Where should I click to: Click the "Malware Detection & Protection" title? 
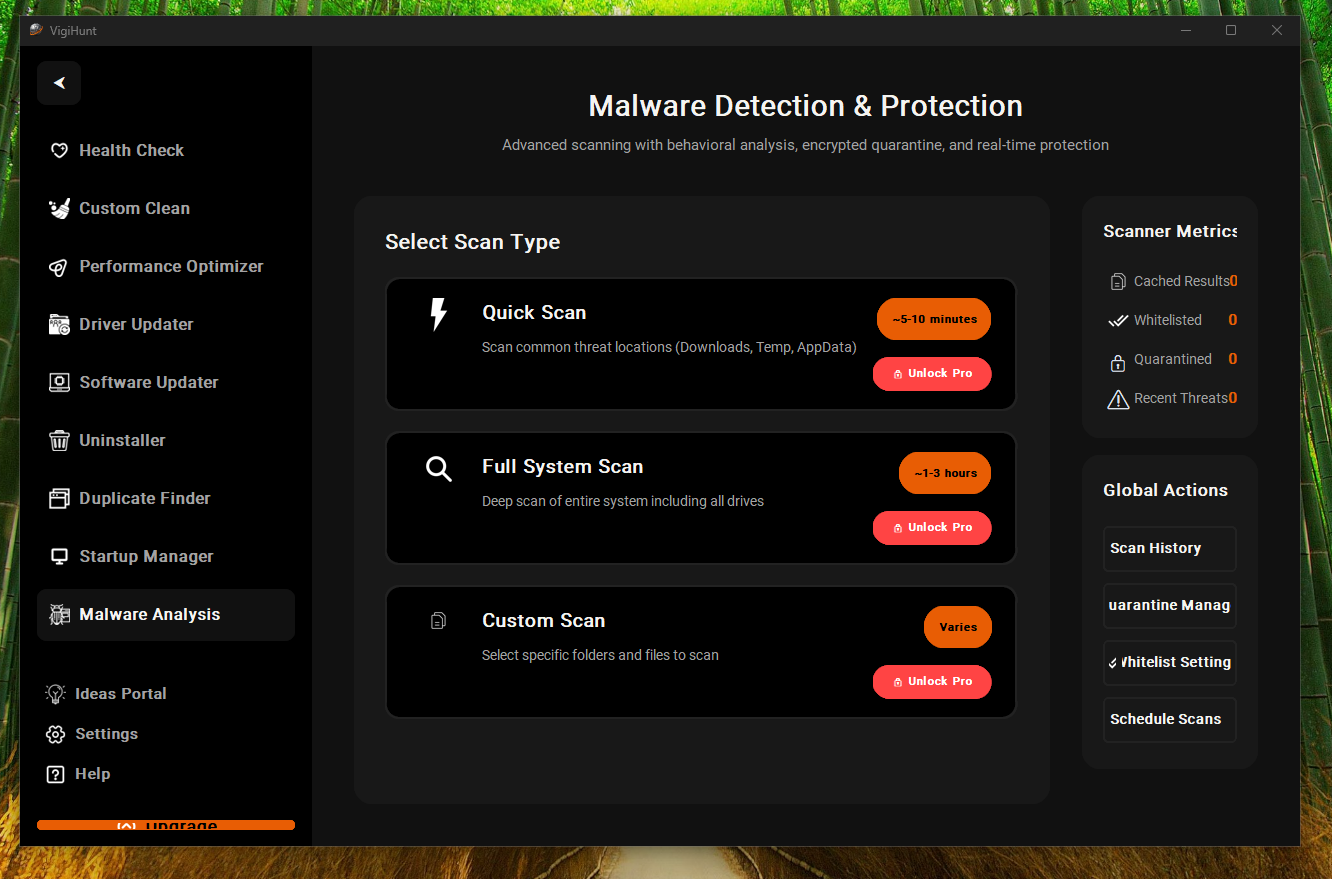[x=805, y=106]
